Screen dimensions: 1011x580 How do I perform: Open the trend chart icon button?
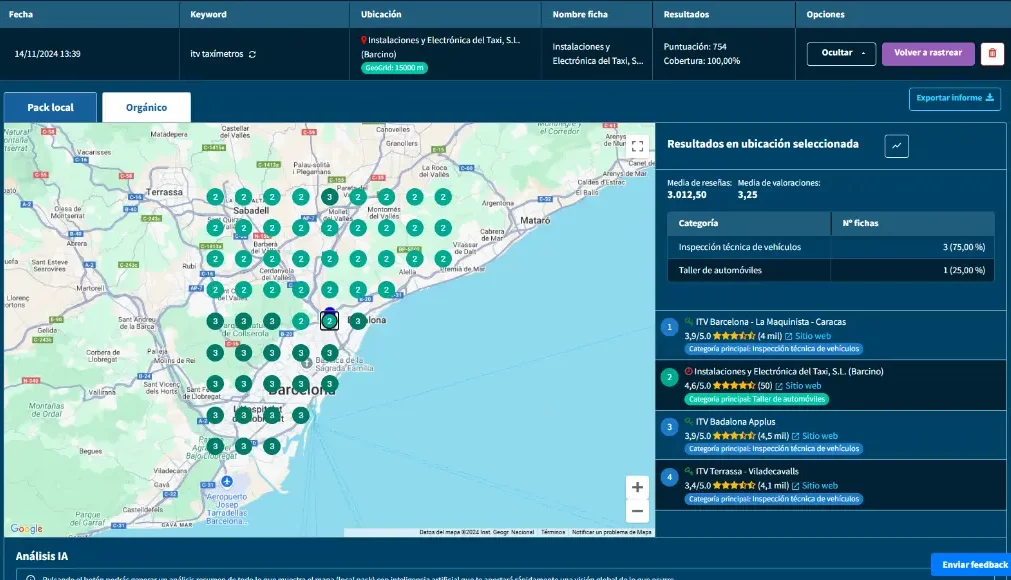click(x=896, y=145)
